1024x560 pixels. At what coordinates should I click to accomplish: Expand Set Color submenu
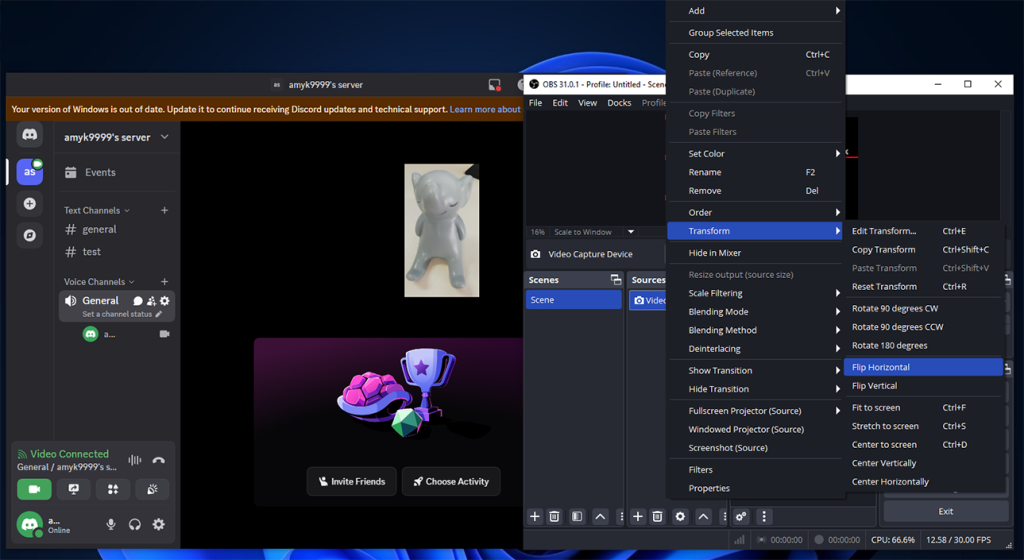tap(755, 153)
